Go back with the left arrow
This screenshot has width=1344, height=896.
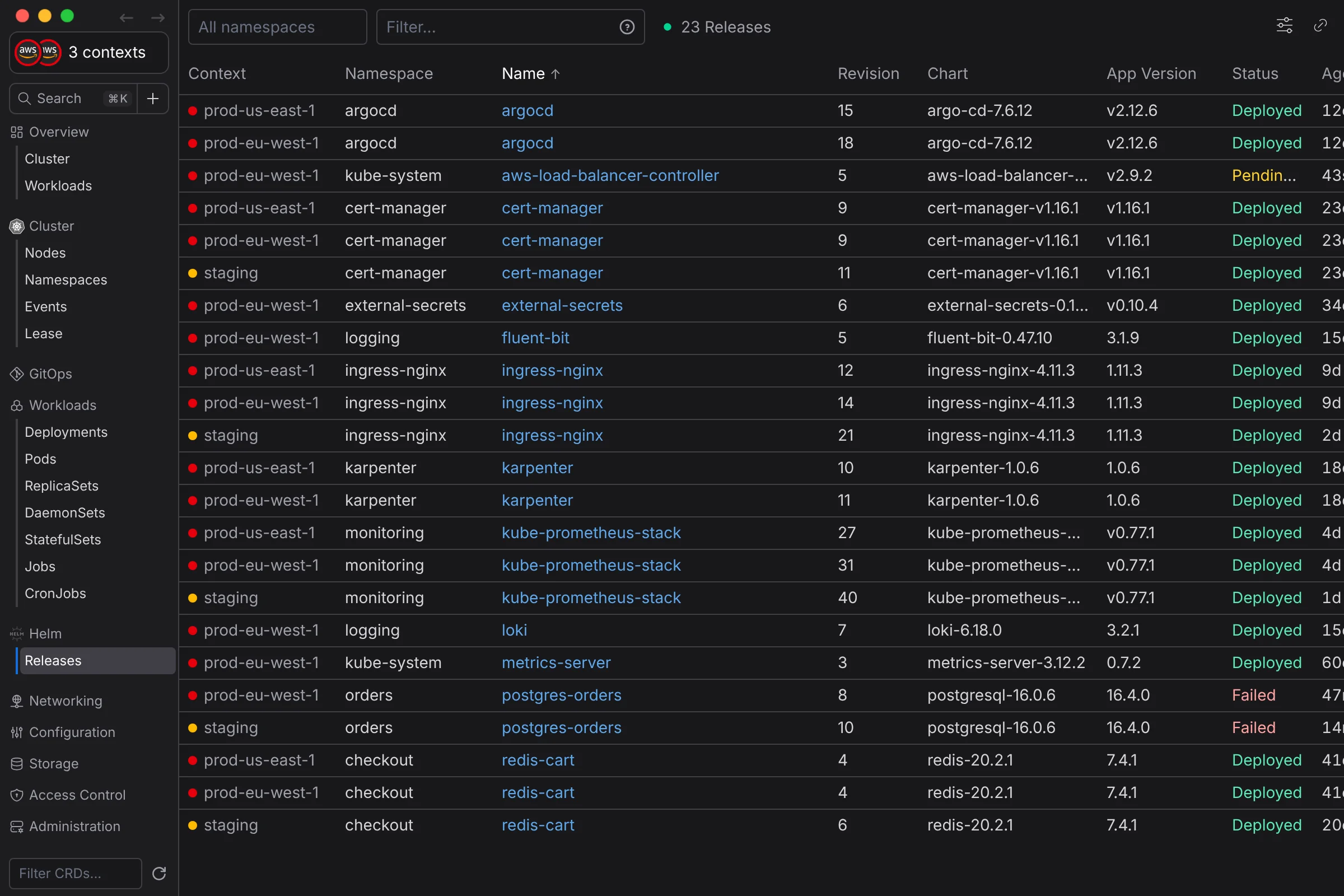tap(127, 18)
